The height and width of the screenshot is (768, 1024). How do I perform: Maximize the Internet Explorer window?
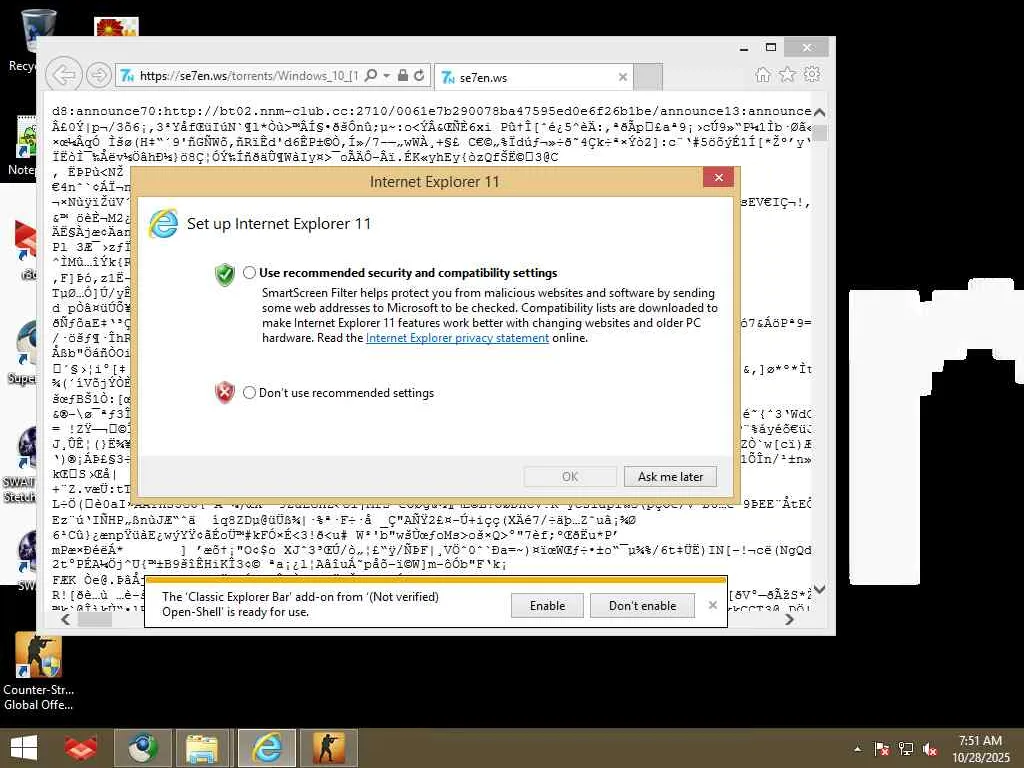click(x=771, y=48)
